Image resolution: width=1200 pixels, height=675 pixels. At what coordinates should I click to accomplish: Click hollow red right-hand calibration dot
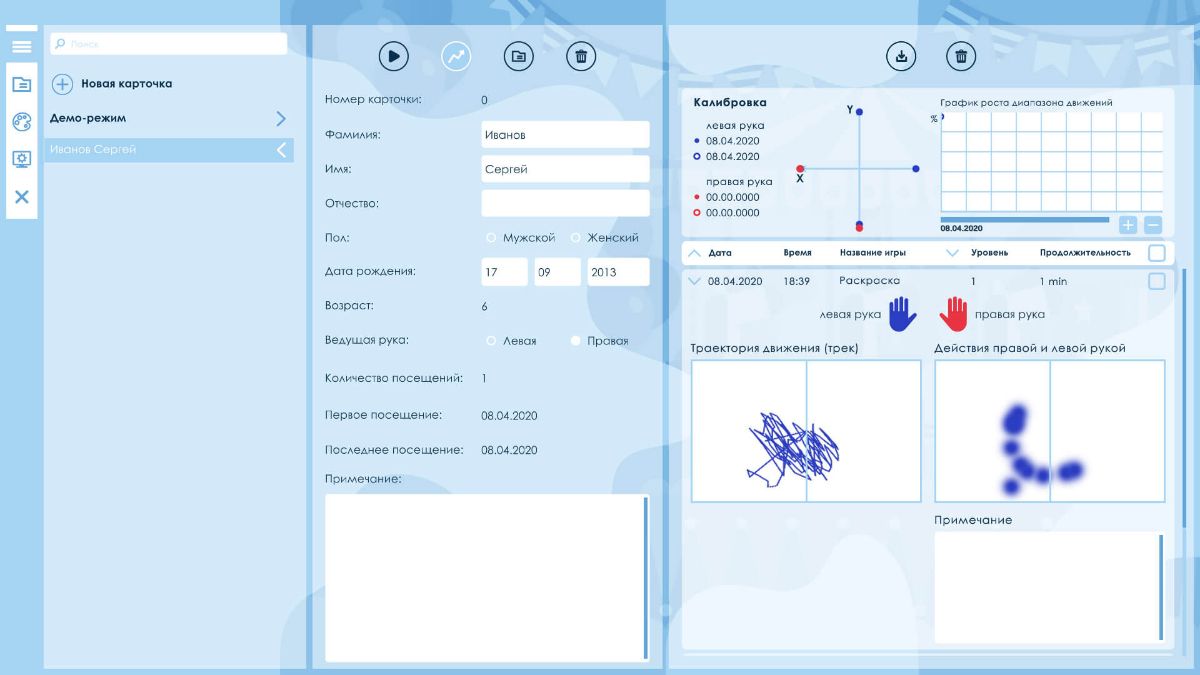pyautogui.click(x=697, y=212)
